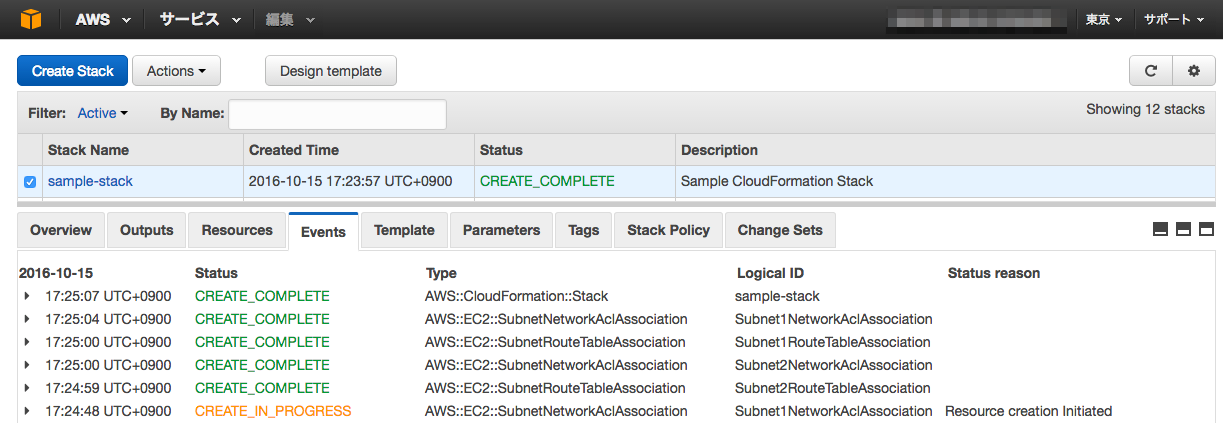Minimize detail pane with the smallest split icon
This screenshot has height=423, width=1223.
(x=1161, y=229)
